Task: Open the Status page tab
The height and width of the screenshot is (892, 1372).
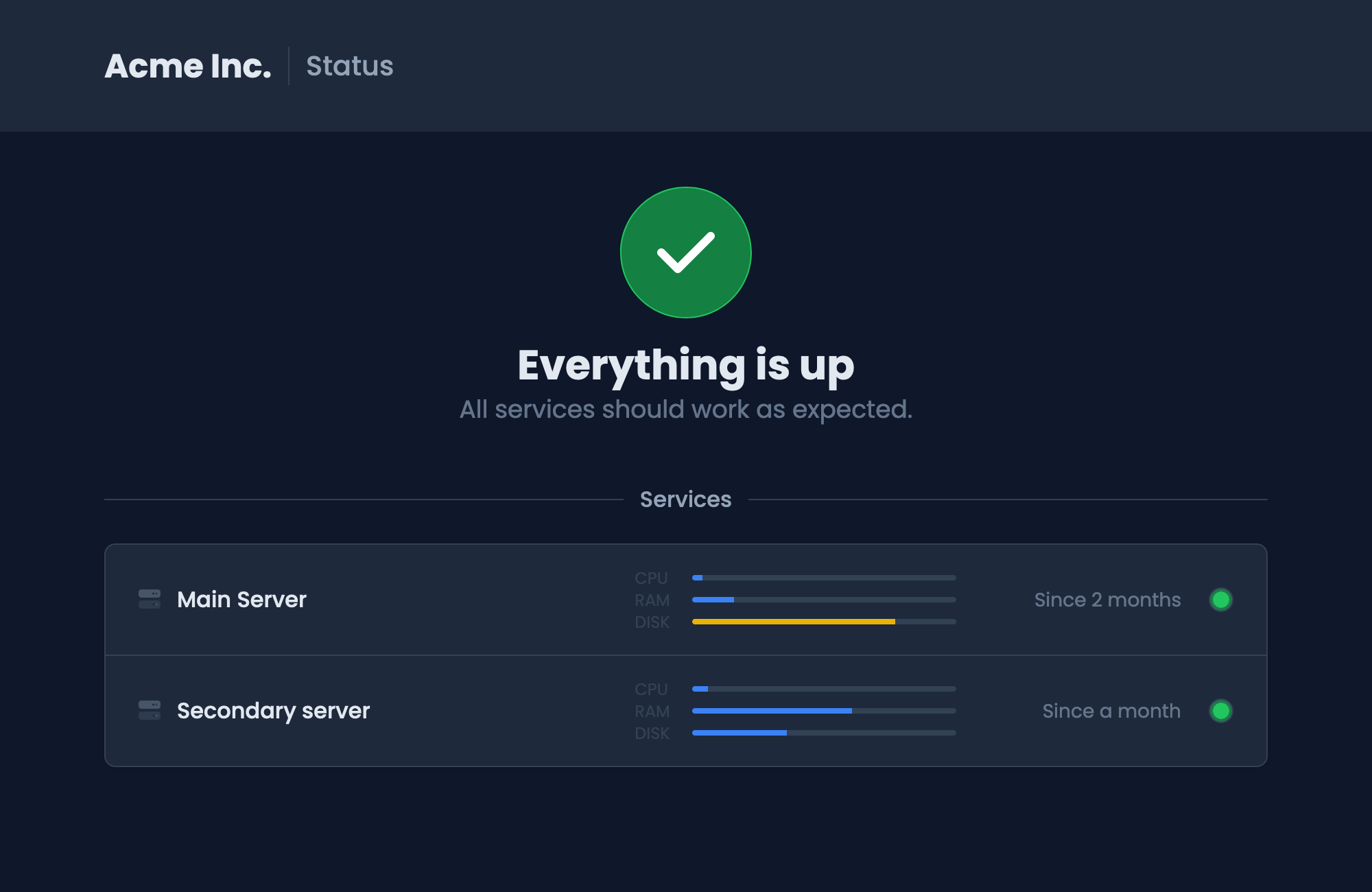Action: click(349, 66)
